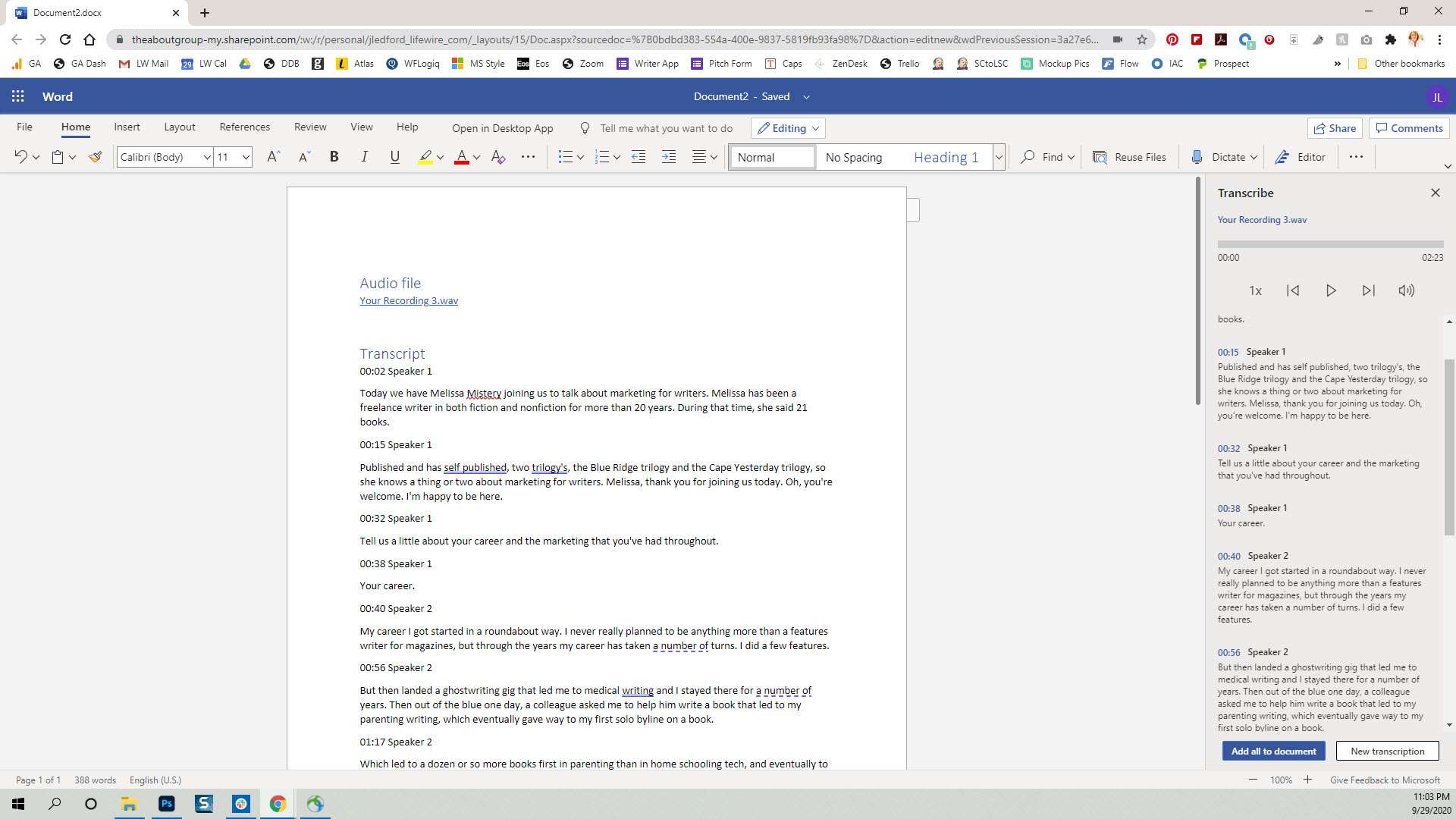Select the Italic formatting icon
1456x819 pixels.
(x=363, y=158)
